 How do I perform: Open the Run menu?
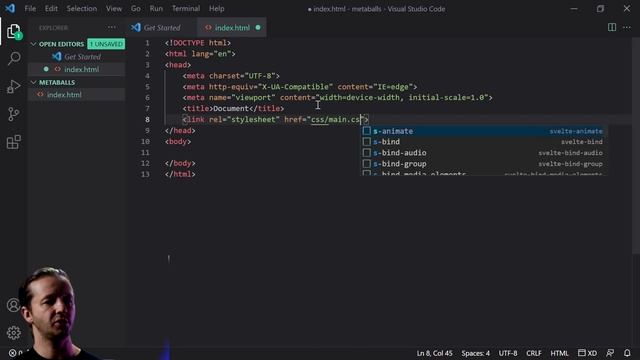pos(156,9)
